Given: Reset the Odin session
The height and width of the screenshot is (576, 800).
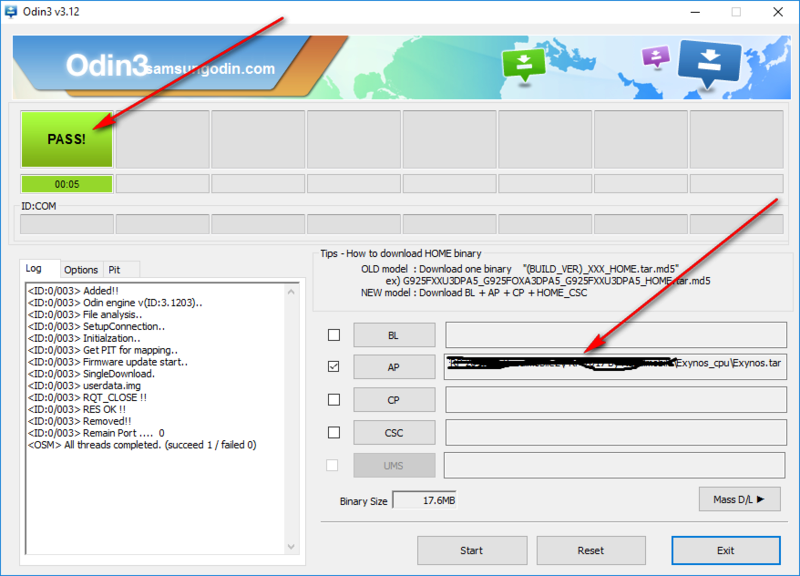Looking at the screenshot, I should click(591, 550).
